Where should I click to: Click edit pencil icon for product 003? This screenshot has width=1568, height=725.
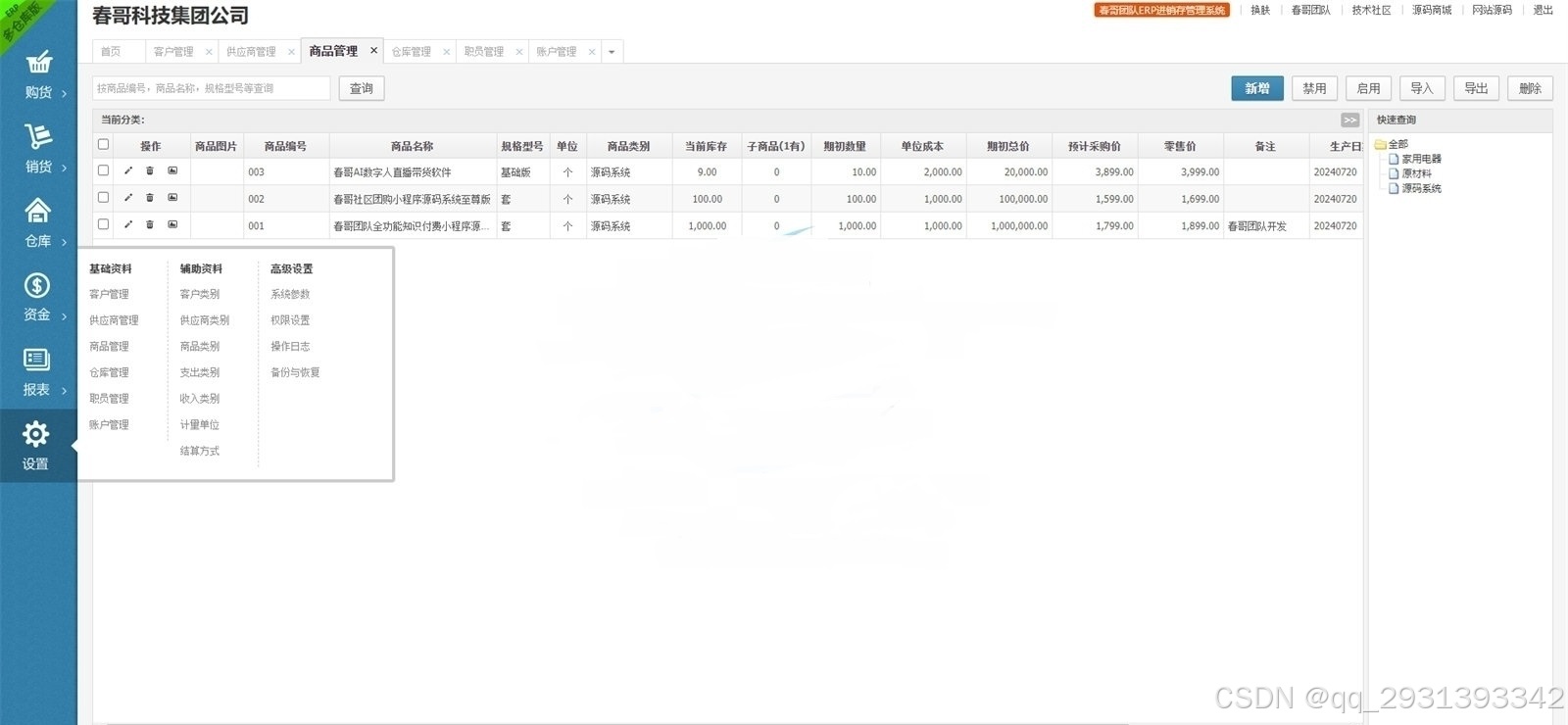[127, 171]
